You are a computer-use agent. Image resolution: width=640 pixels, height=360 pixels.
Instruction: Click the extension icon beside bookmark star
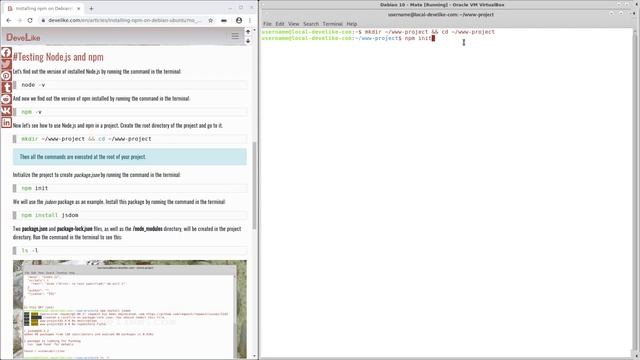pyautogui.click(x=224, y=20)
